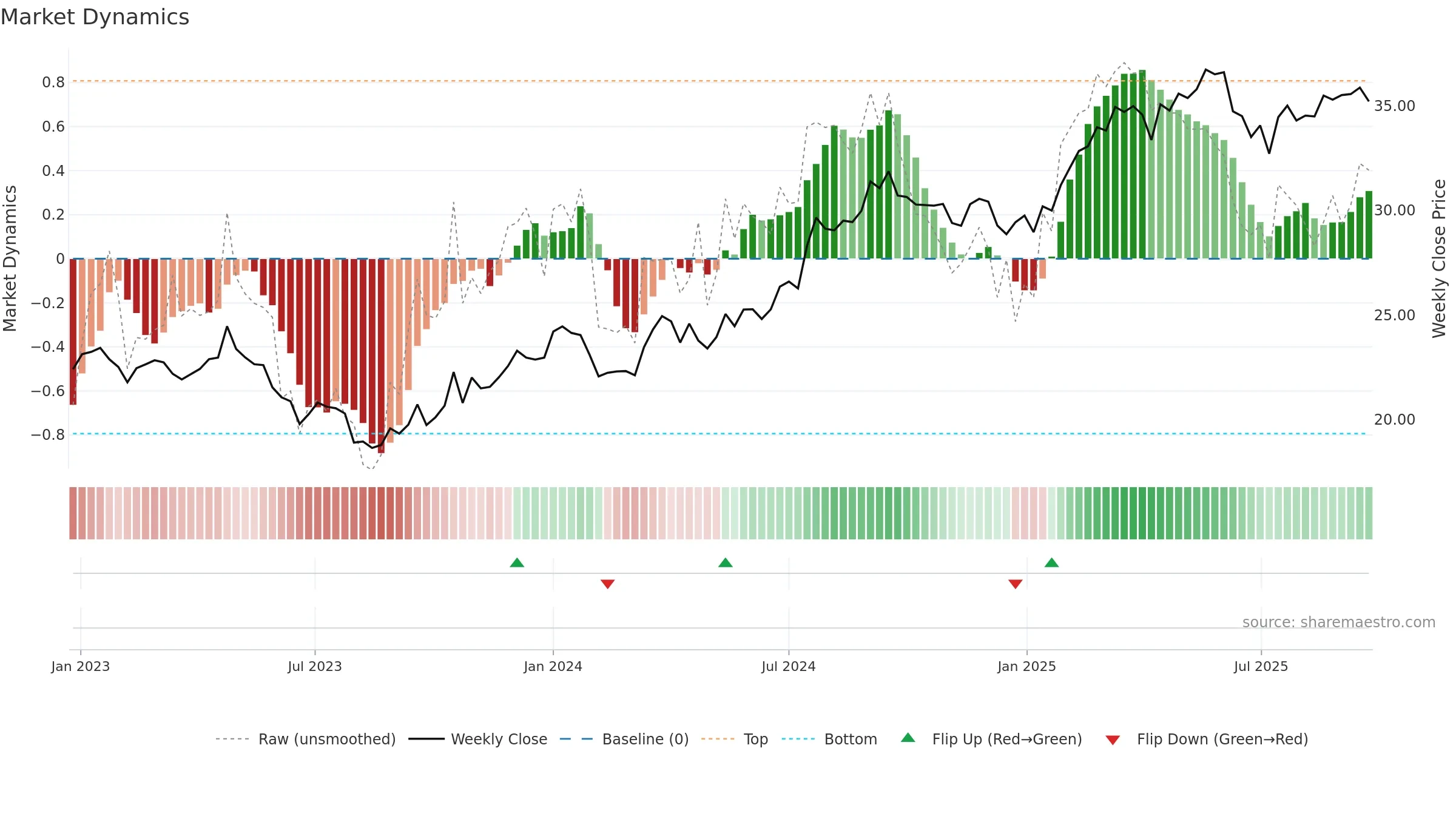Toggle the Flip Down (Green→Red) legend entry

click(x=1207, y=739)
